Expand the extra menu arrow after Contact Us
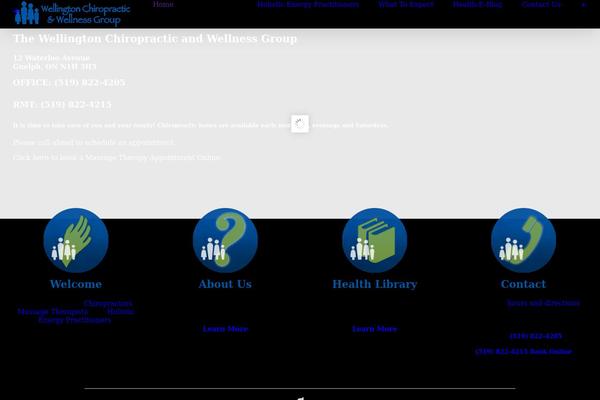Viewport: 600px width, 400px height. (584, 5)
